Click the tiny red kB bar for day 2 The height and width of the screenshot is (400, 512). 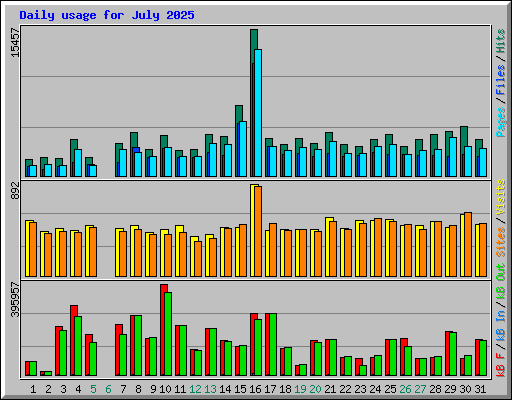point(42,373)
